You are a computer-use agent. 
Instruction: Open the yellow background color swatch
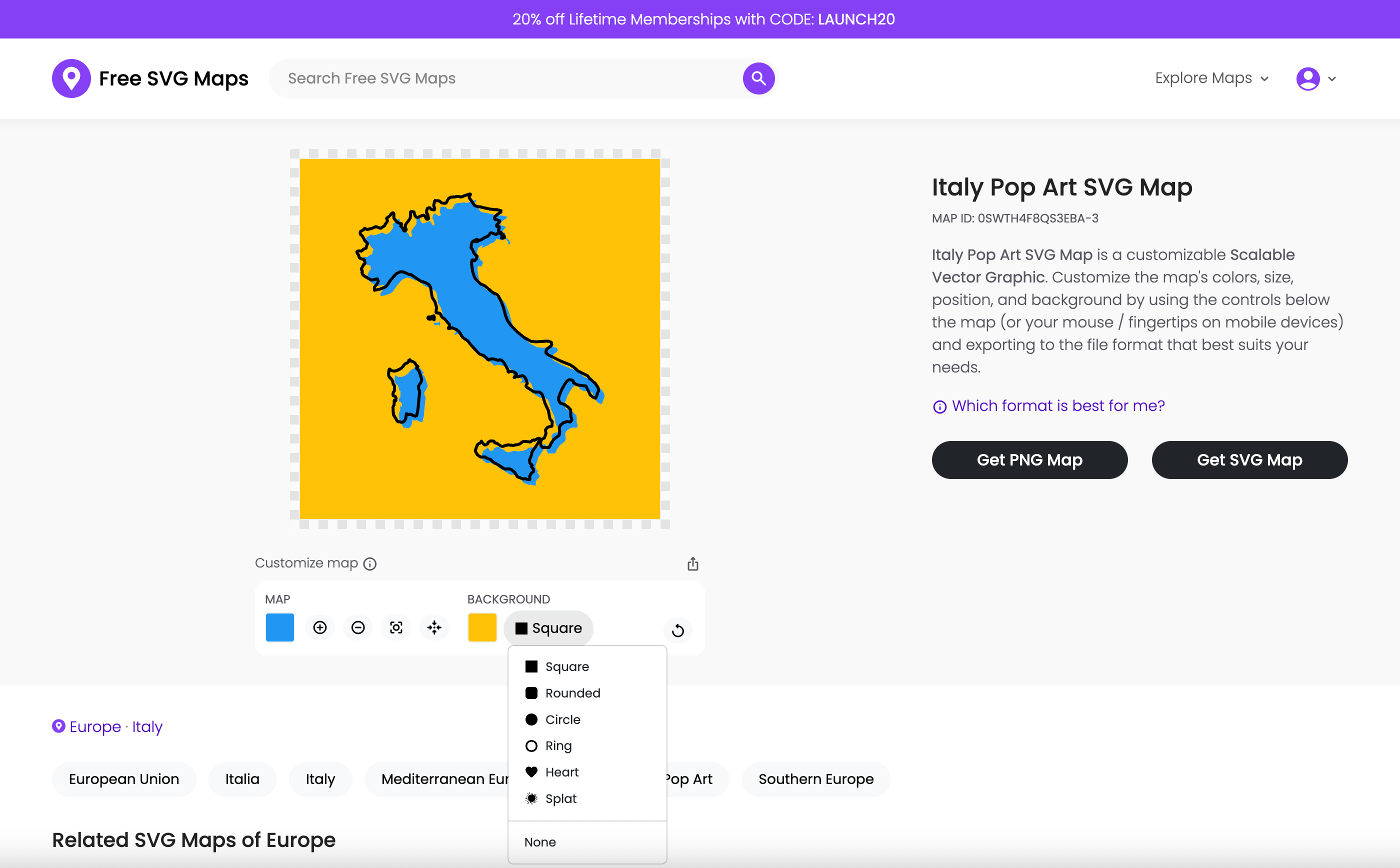coord(481,627)
